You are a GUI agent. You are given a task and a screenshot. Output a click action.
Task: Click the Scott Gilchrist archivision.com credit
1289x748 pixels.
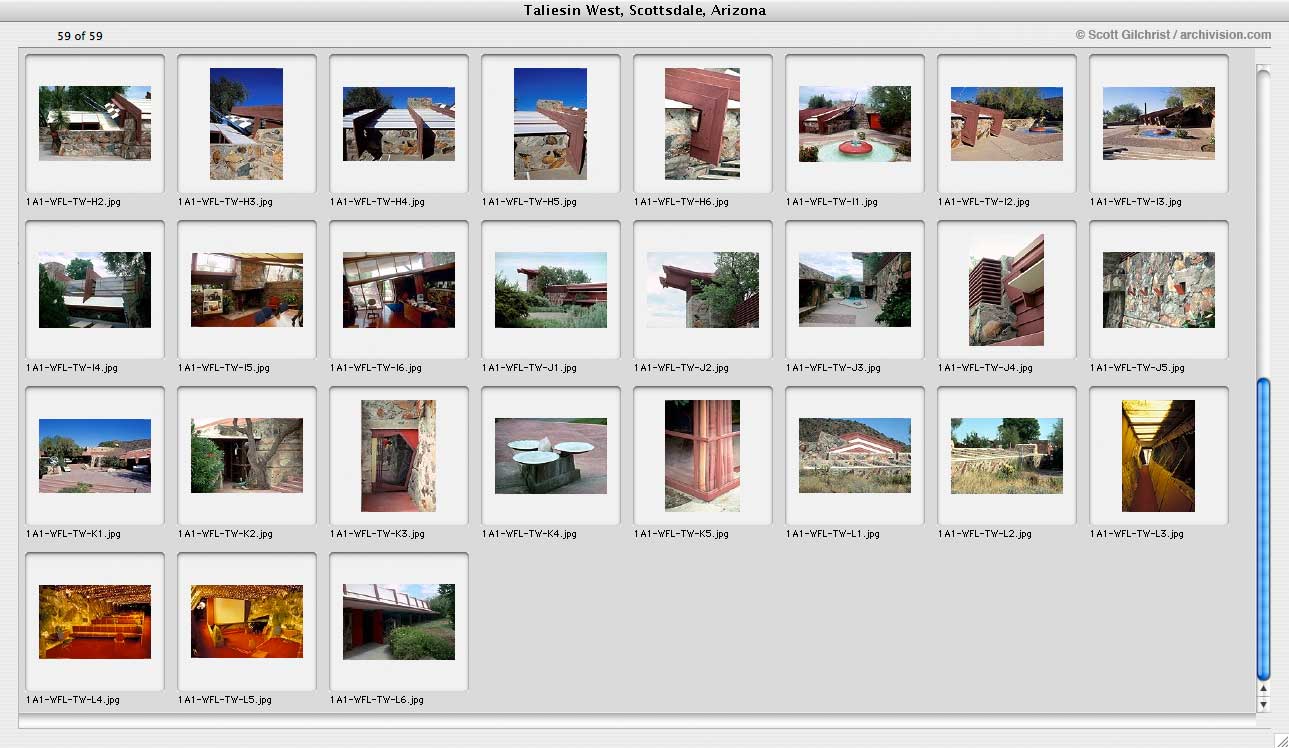tap(1173, 35)
